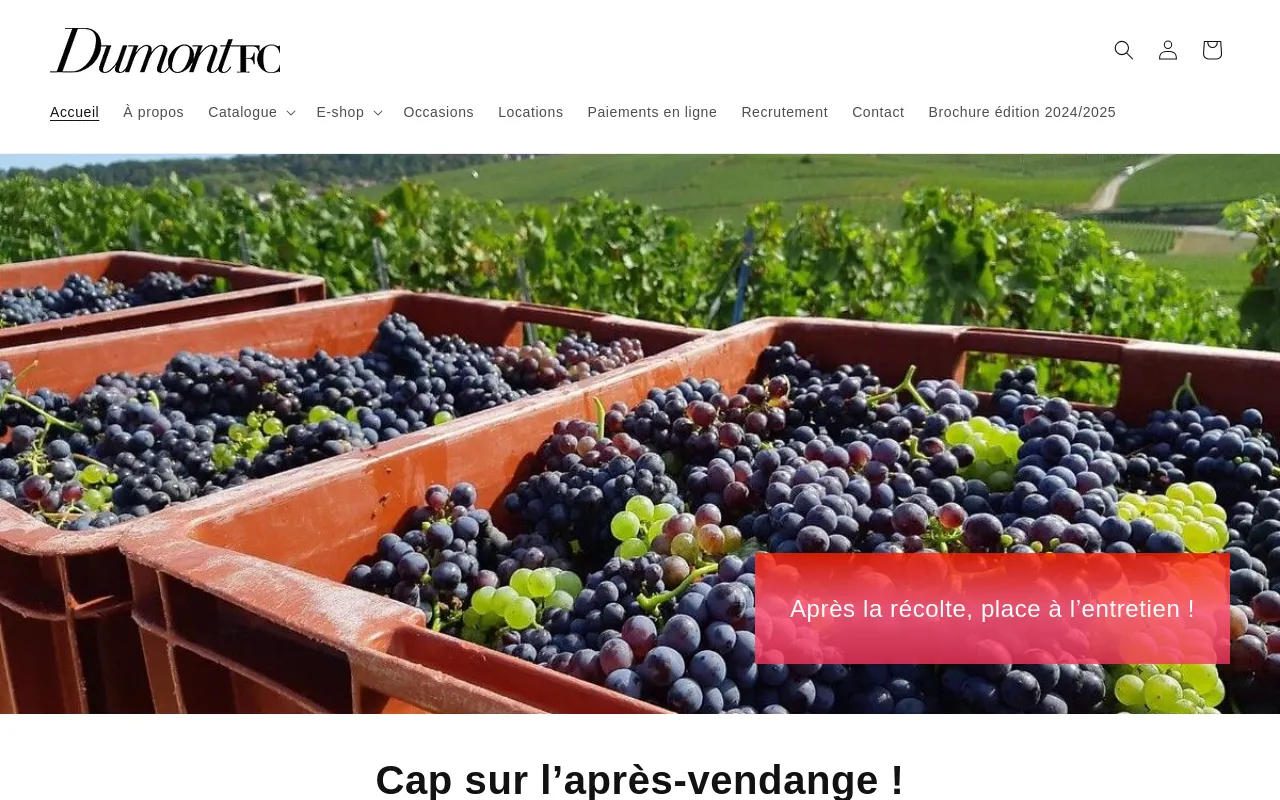Open the À propos page
The height and width of the screenshot is (800, 1280).
(x=153, y=112)
